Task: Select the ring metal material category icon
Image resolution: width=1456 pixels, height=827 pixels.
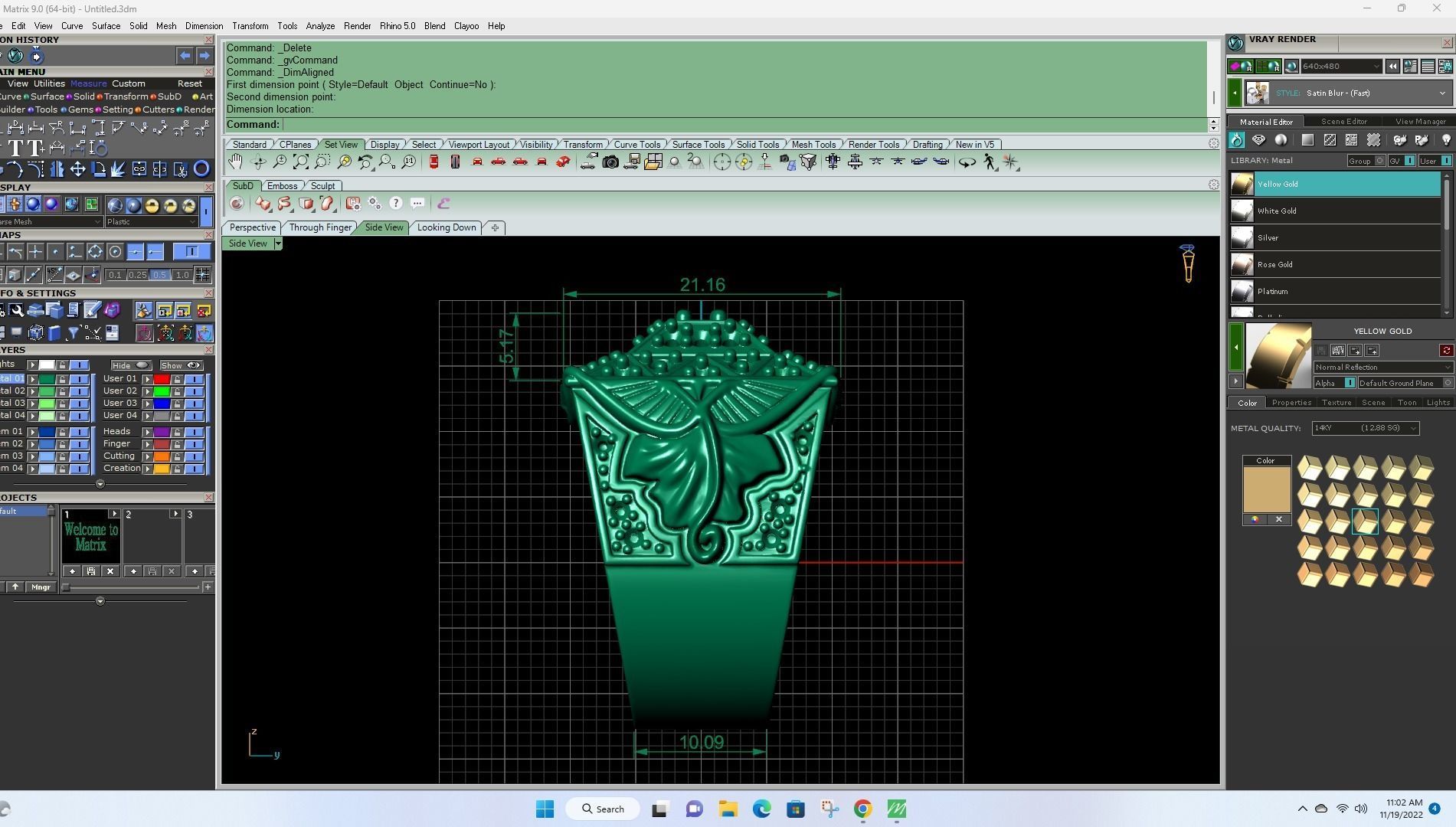Action: point(1237,140)
